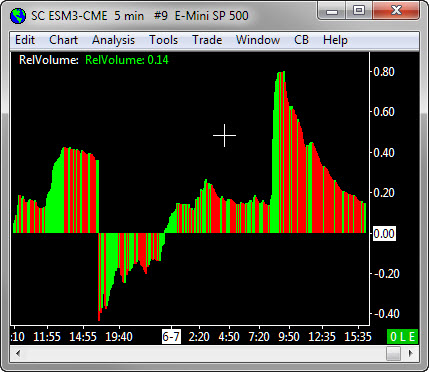Image resolution: width=429 pixels, height=372 pixels.
Task: Open the Analysis menu
Action: pos(113,40)
